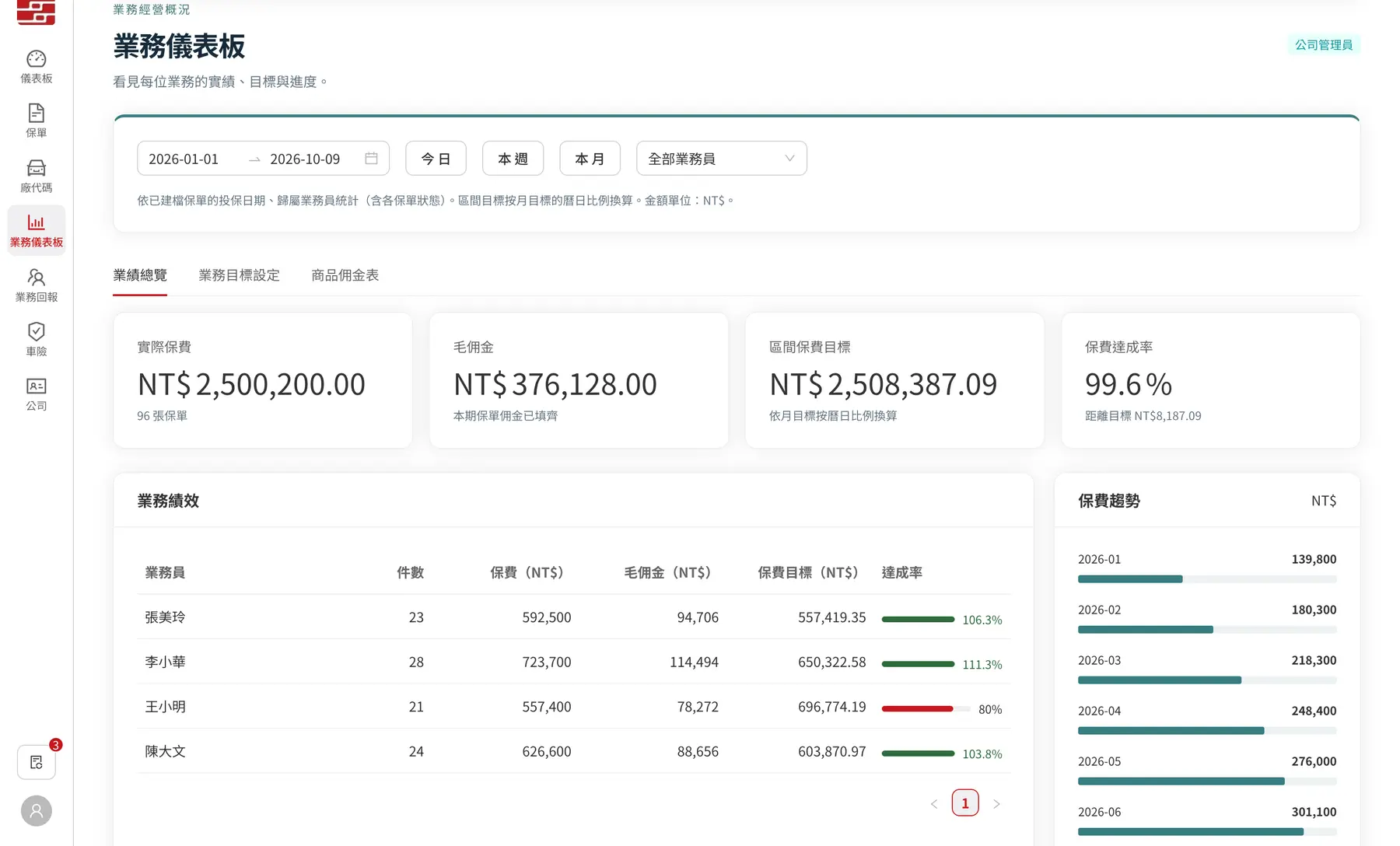
Task: Switch to the 業務目標設定 tab
Action: [x=239, y=275]
